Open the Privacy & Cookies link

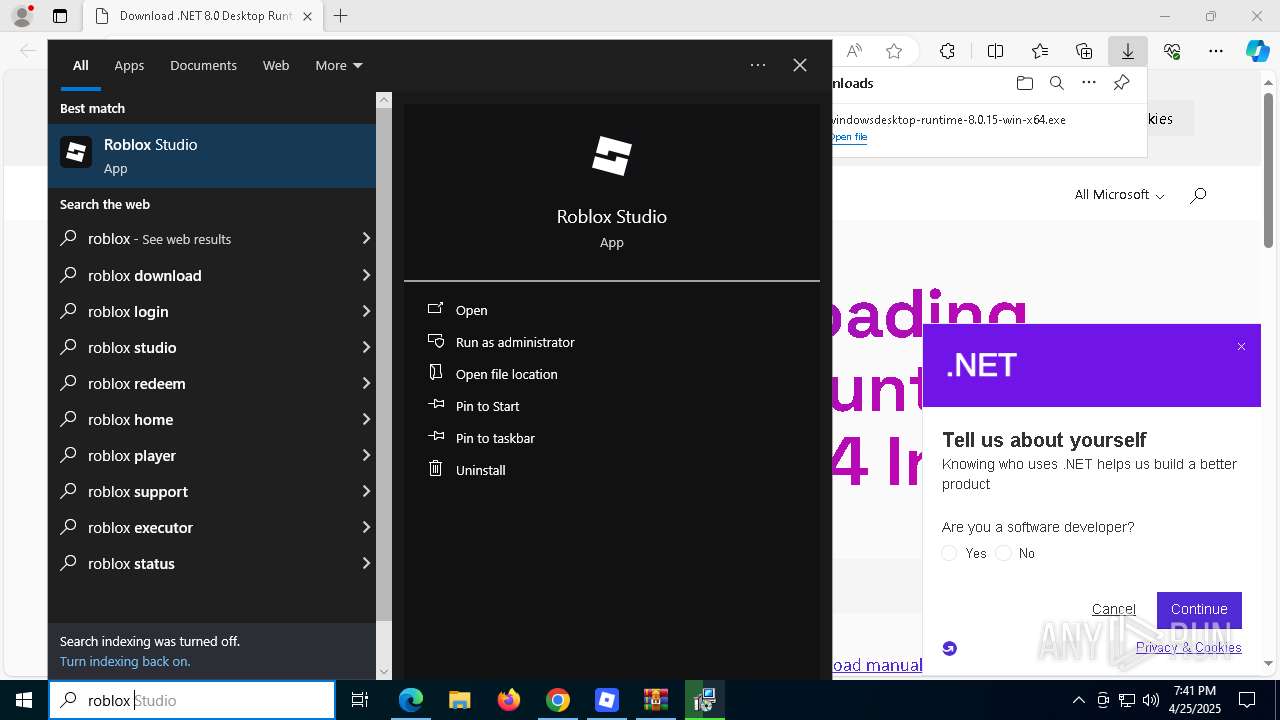point(1188,648)
